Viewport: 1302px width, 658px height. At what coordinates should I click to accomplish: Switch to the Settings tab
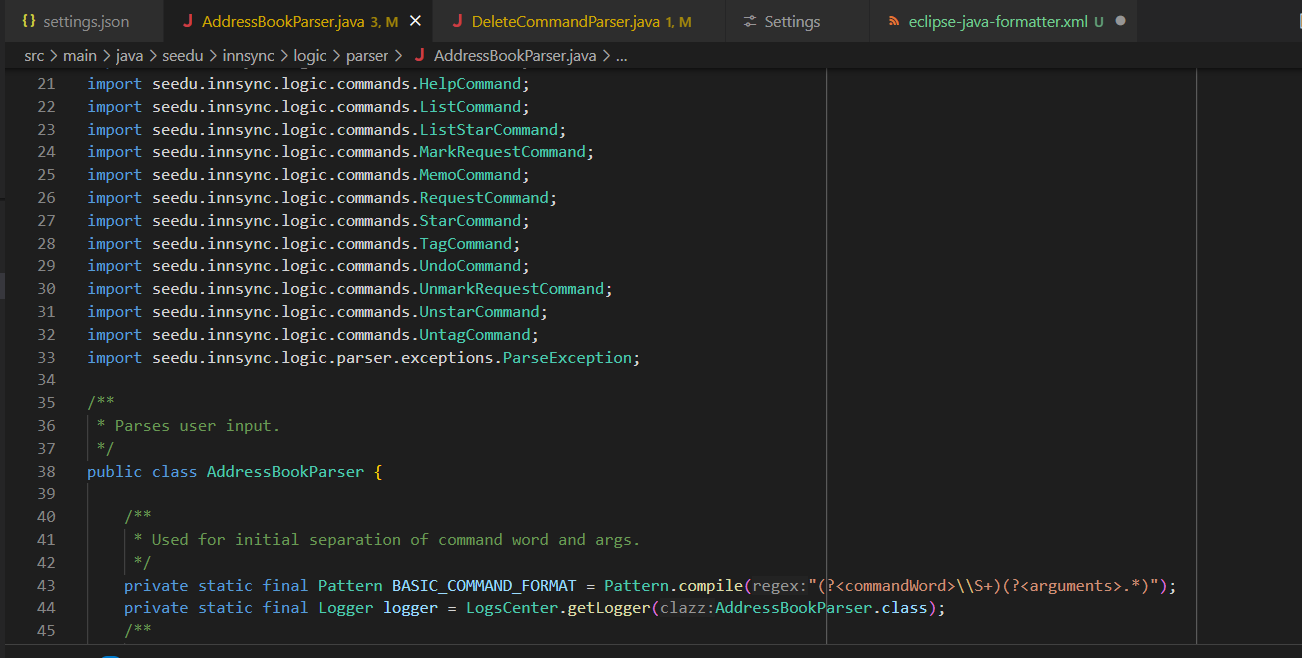[x=795, y=21]
